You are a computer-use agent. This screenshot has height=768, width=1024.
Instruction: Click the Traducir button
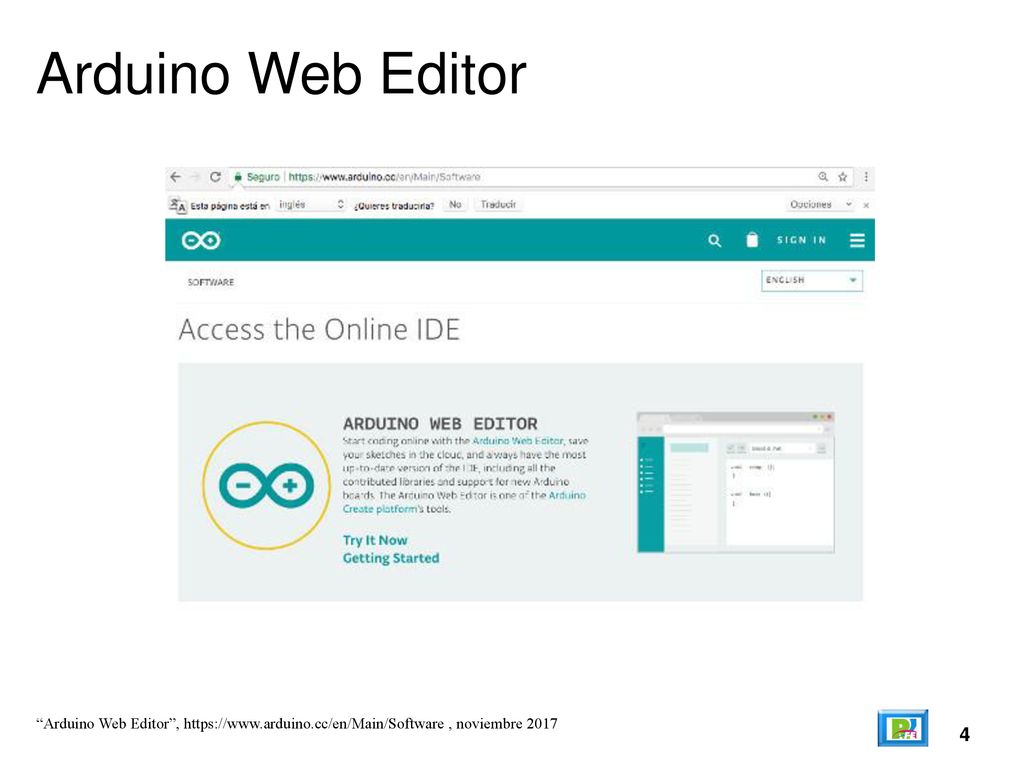tap(498, 204)
